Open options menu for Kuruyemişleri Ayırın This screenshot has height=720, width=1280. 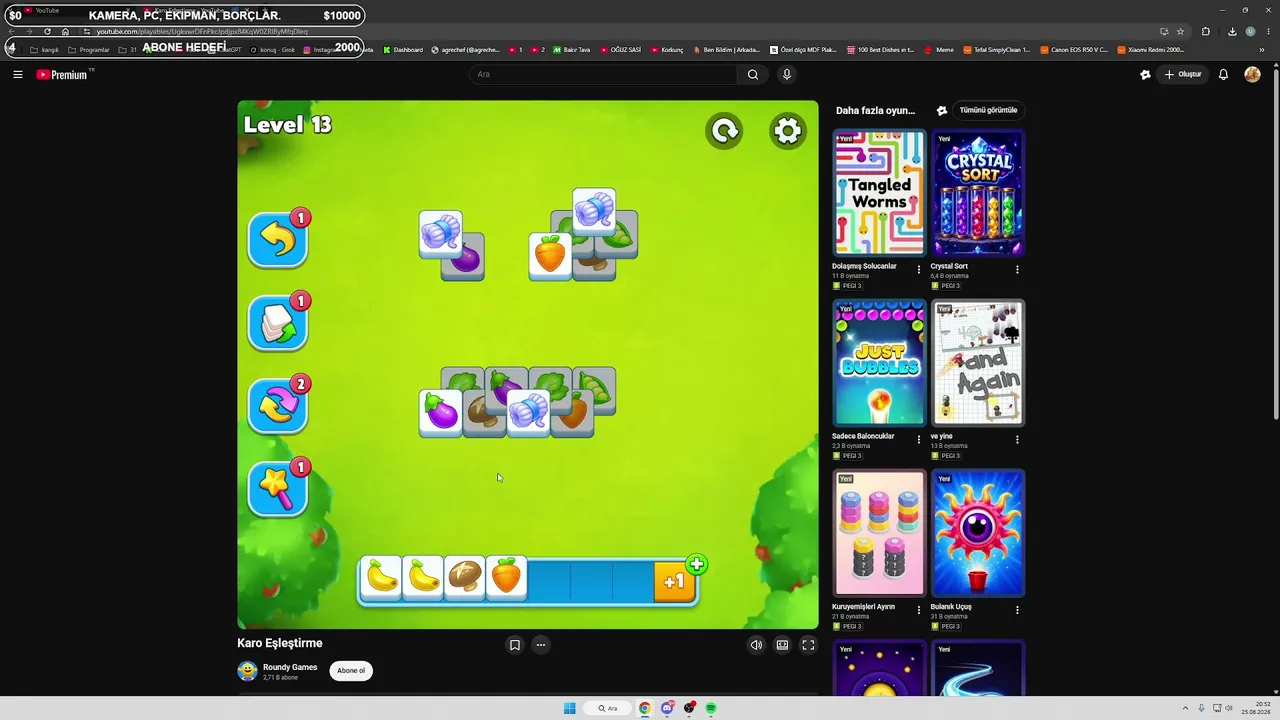tap(919, 610)
